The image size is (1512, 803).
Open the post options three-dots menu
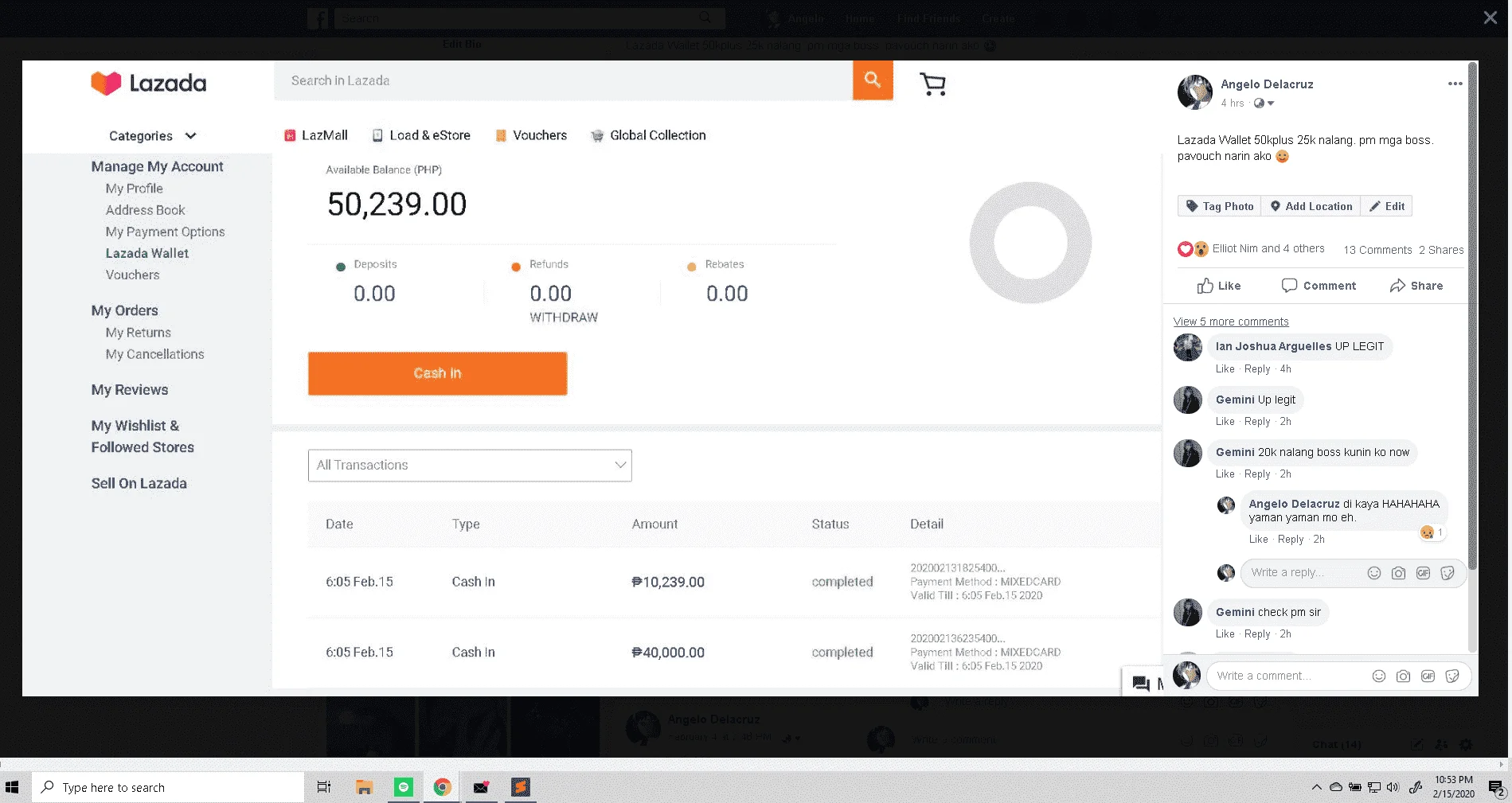click(1455, 84)
